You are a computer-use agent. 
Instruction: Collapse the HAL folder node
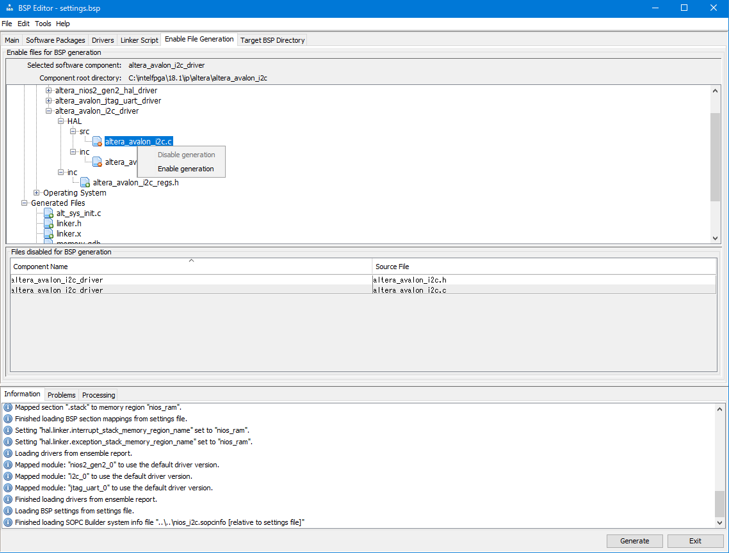pos(60,121)
